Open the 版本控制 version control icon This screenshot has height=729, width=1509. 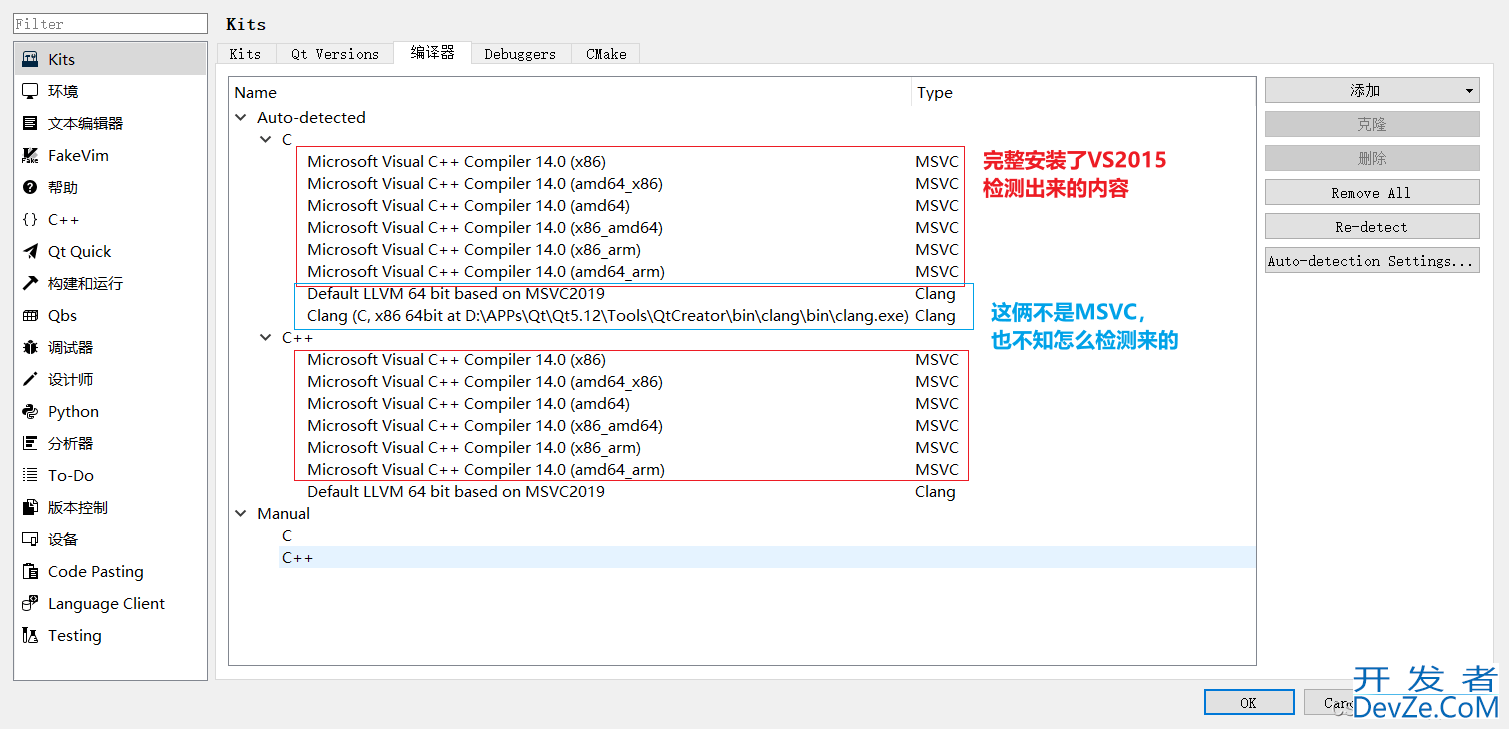[x=30, y=508]
